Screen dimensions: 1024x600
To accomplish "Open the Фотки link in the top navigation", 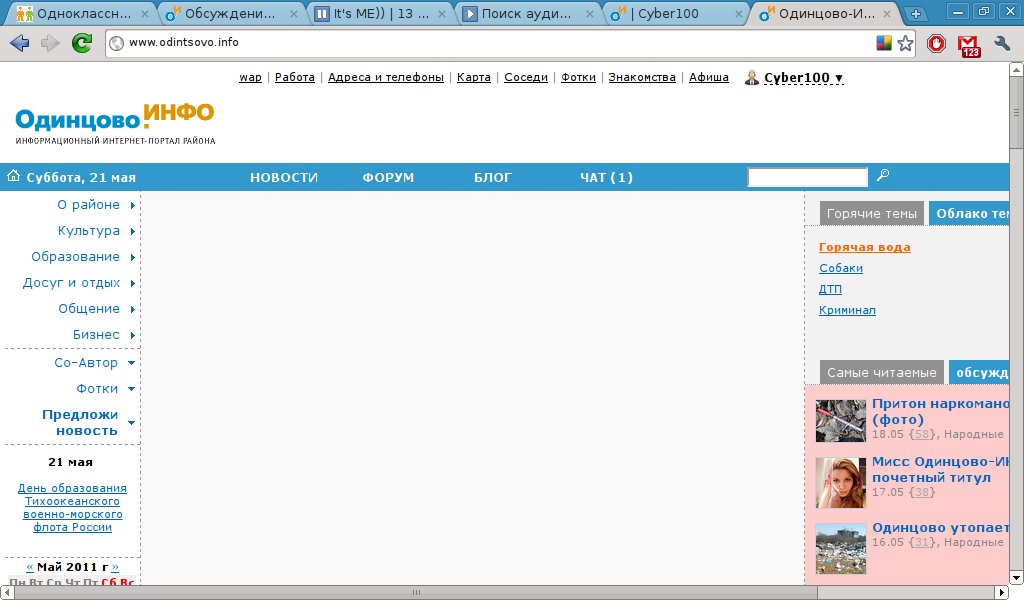I will (578, 77).
